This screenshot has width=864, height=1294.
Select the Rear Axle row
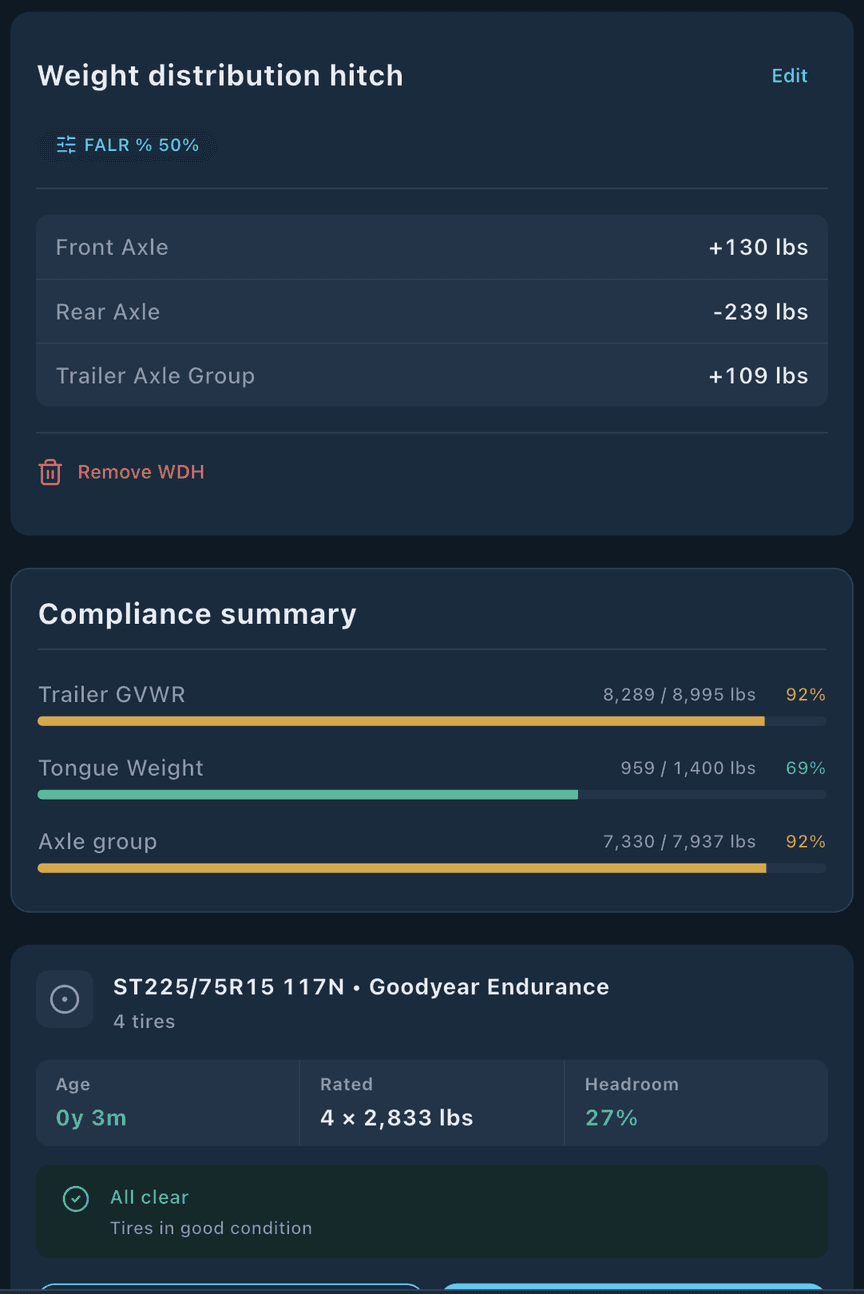(x=432, y=312)
